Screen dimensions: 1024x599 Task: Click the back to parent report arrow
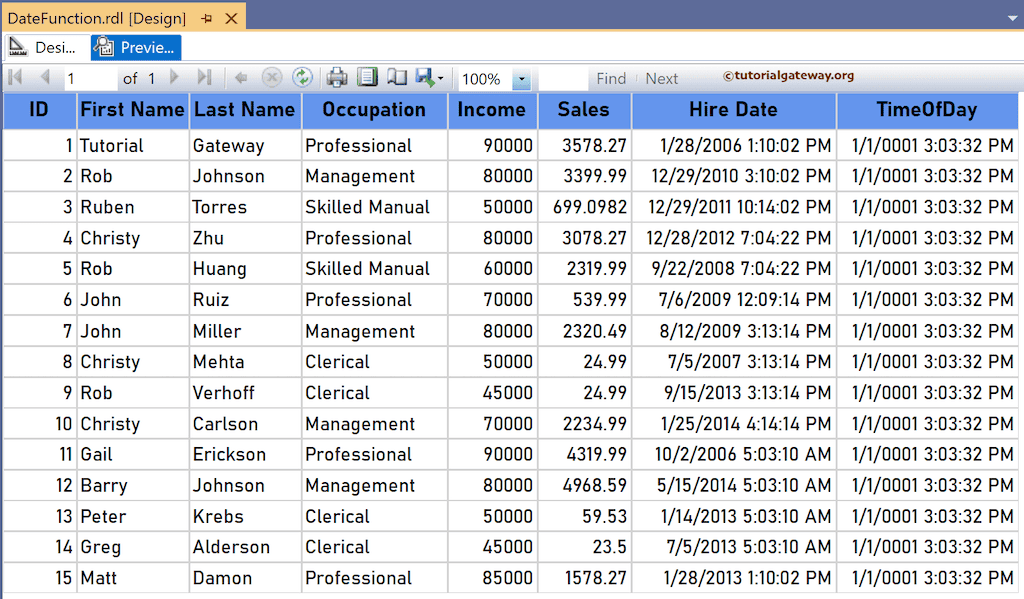240,78
